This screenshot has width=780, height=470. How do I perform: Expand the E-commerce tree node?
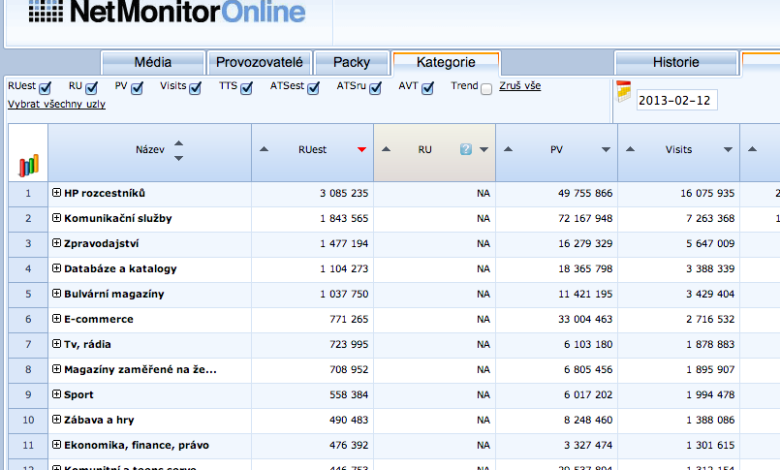point(57,319)
